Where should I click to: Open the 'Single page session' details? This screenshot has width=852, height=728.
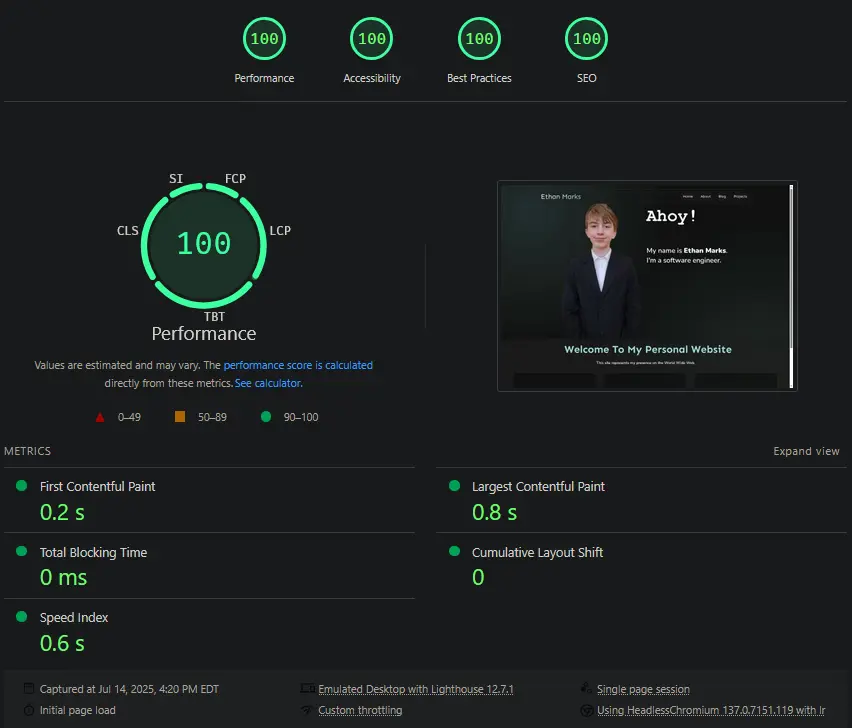643,689
